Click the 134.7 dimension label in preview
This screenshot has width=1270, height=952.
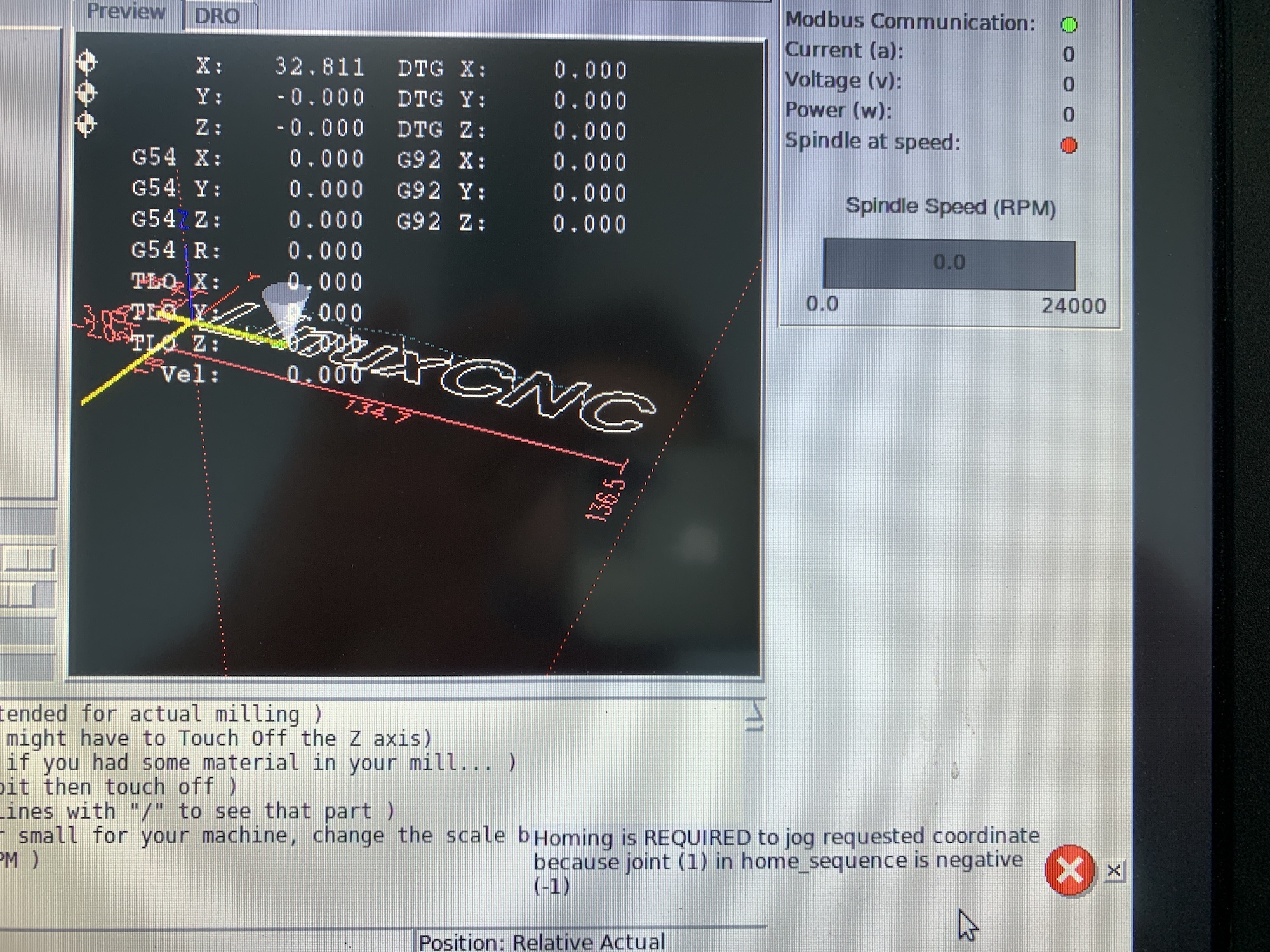tap(379, 411)
